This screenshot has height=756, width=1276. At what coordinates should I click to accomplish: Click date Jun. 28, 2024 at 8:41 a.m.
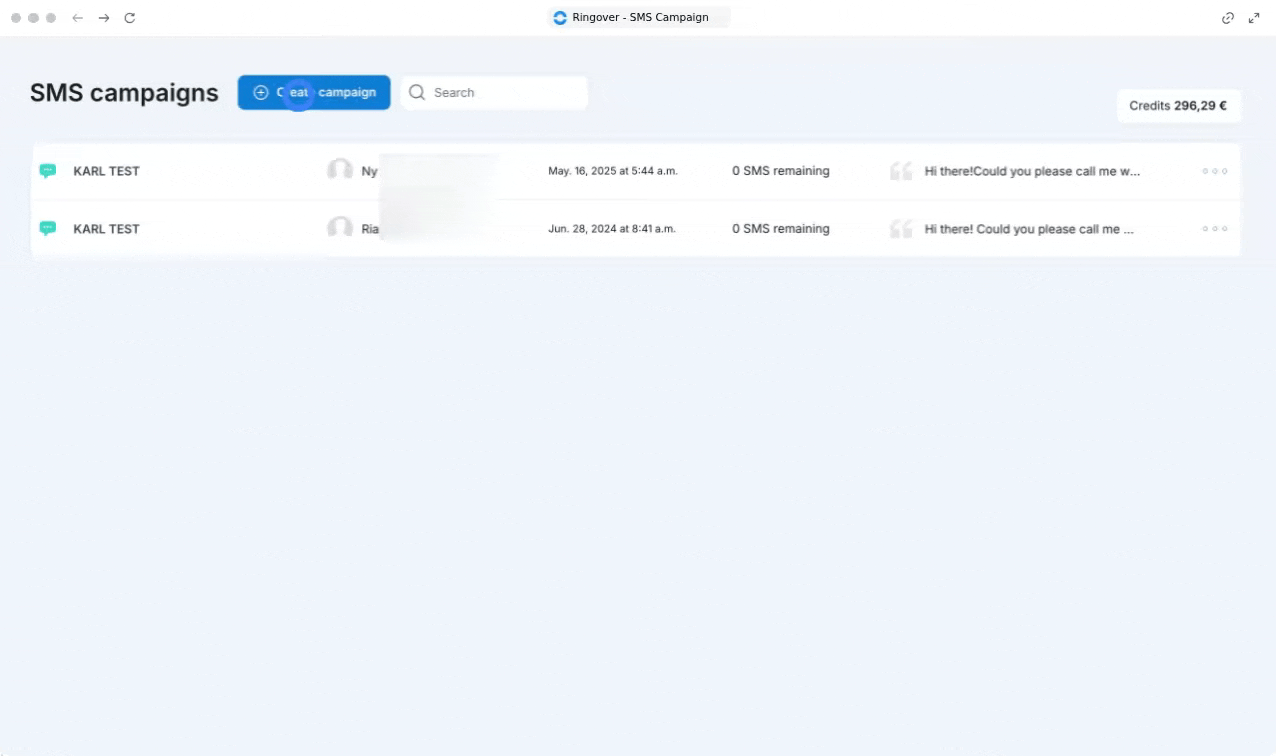coord(612,229)
